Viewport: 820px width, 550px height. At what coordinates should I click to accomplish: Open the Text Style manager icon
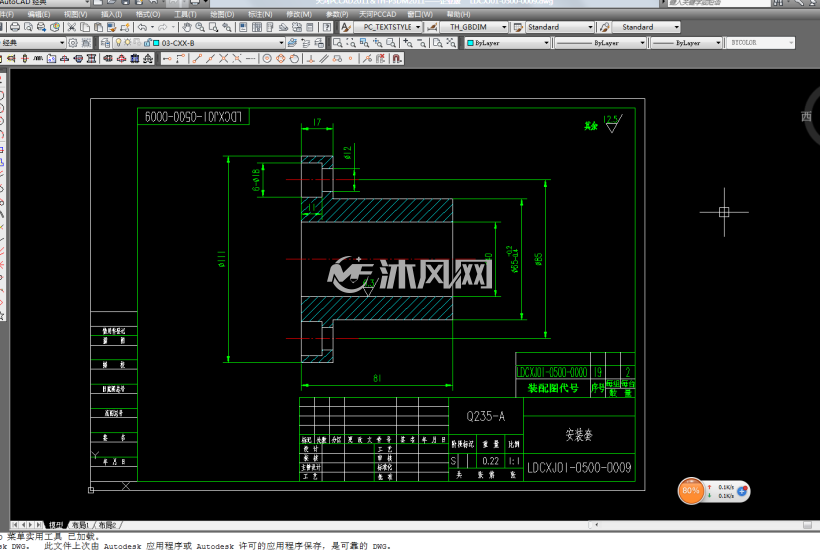pos(345,27)
